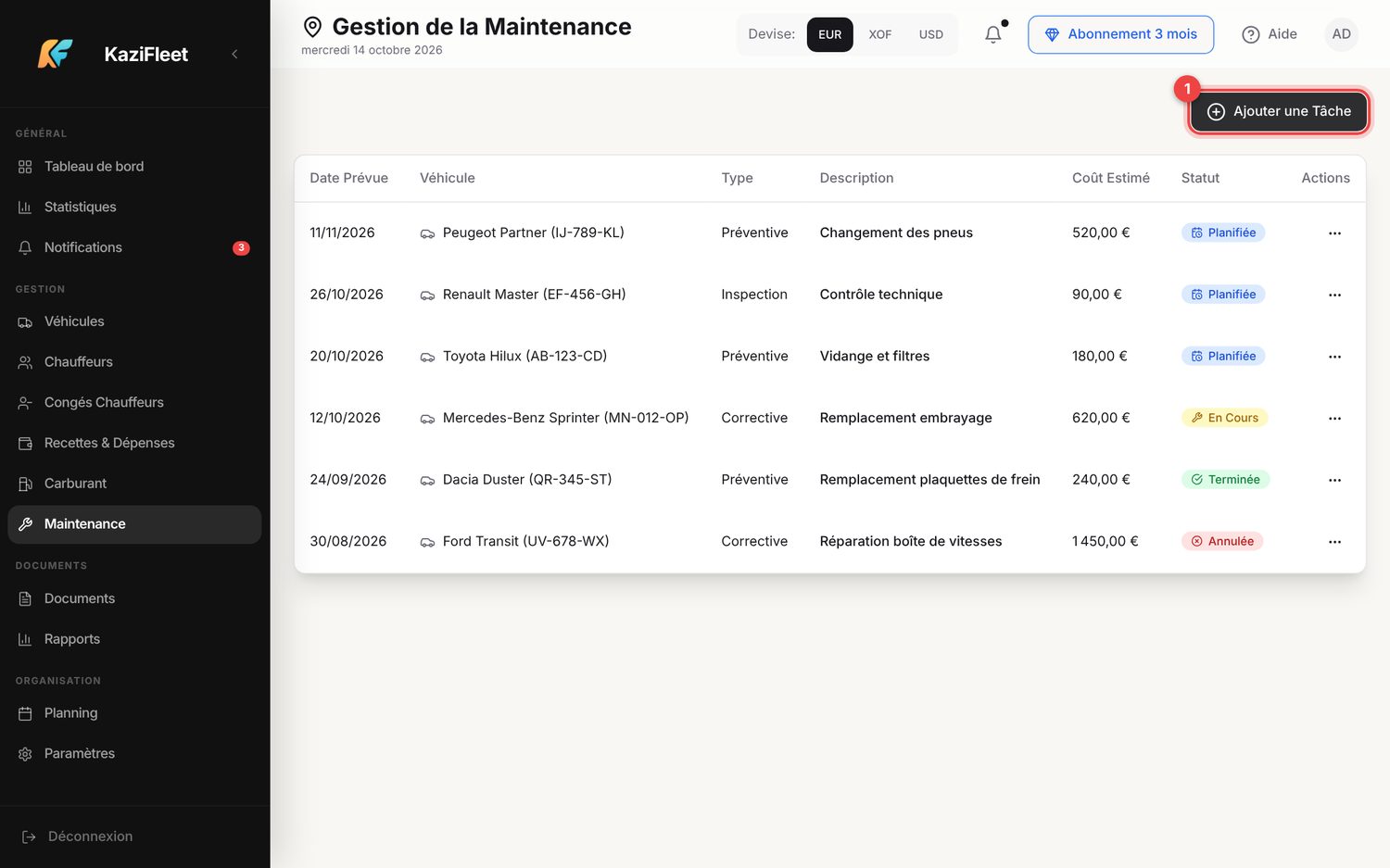Click 'Réparation boîte de vitesses' text
This screenshot has height=868, width=1390.
click(911, 541)
